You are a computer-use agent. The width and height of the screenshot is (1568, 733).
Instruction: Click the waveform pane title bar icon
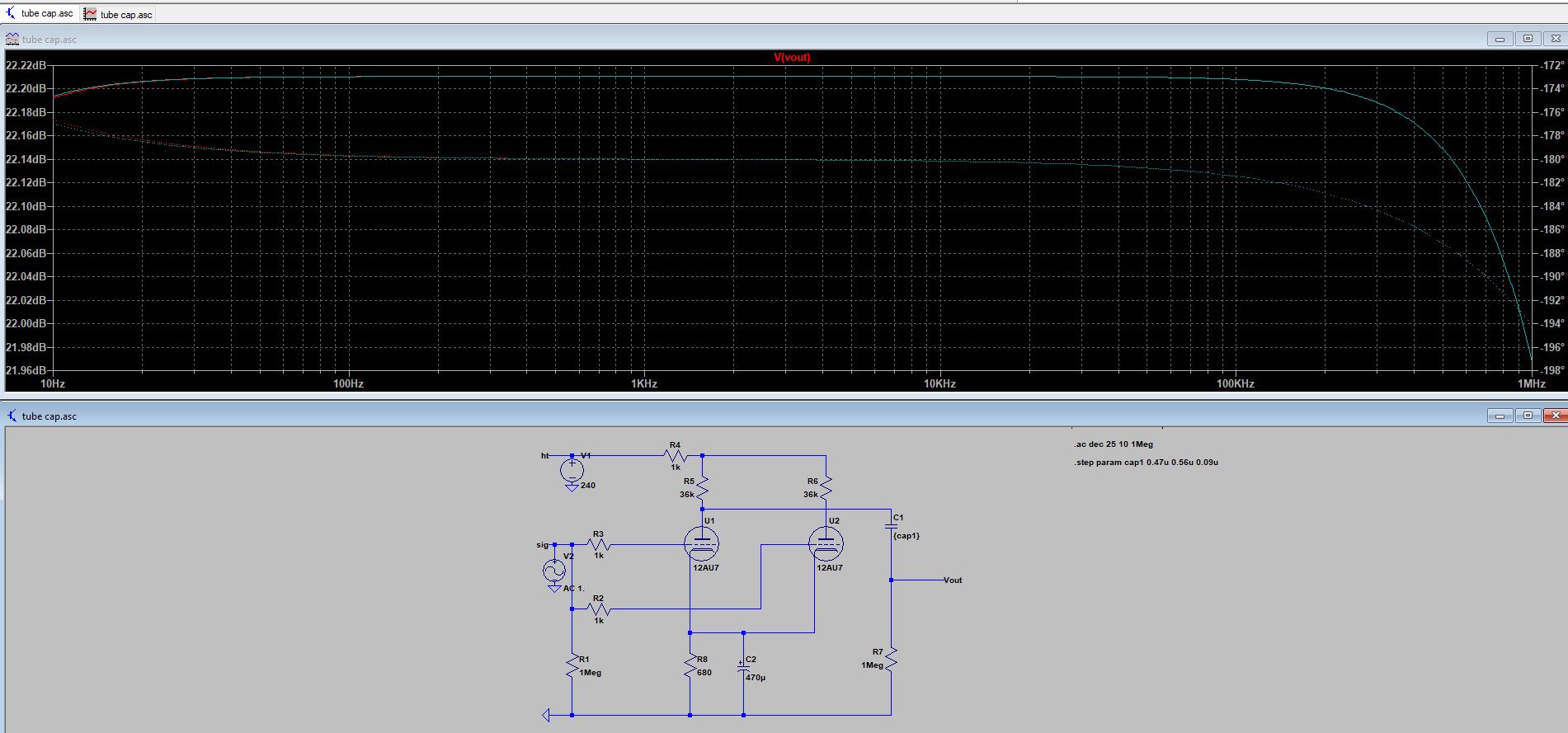point(12,39)
